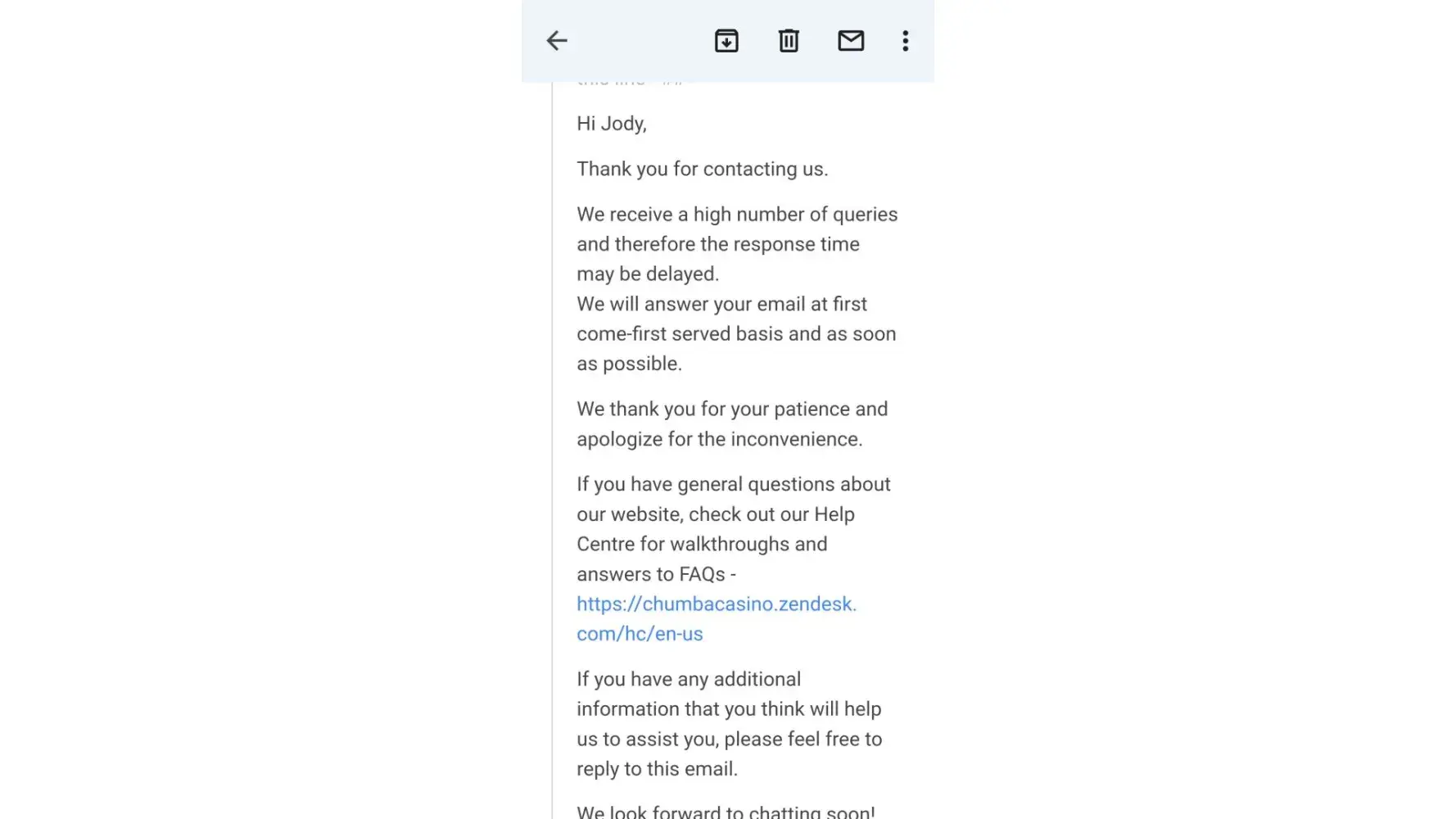The height and width of the screenshot is (819, 1456).
Task: Click the "Hi Jody," greeting line
Action: [x=611, y=124]
